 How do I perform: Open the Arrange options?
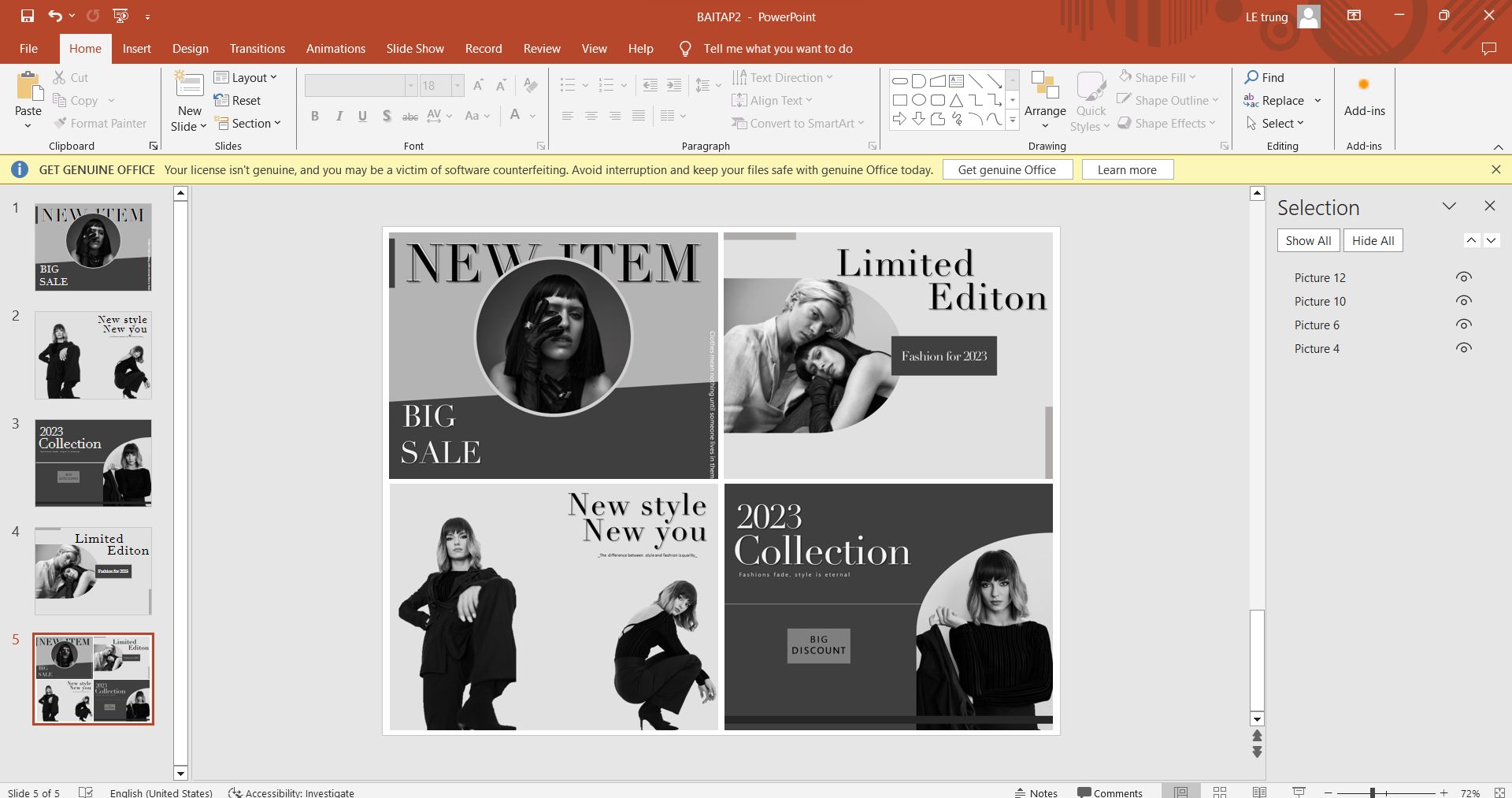coord(1045,101)
